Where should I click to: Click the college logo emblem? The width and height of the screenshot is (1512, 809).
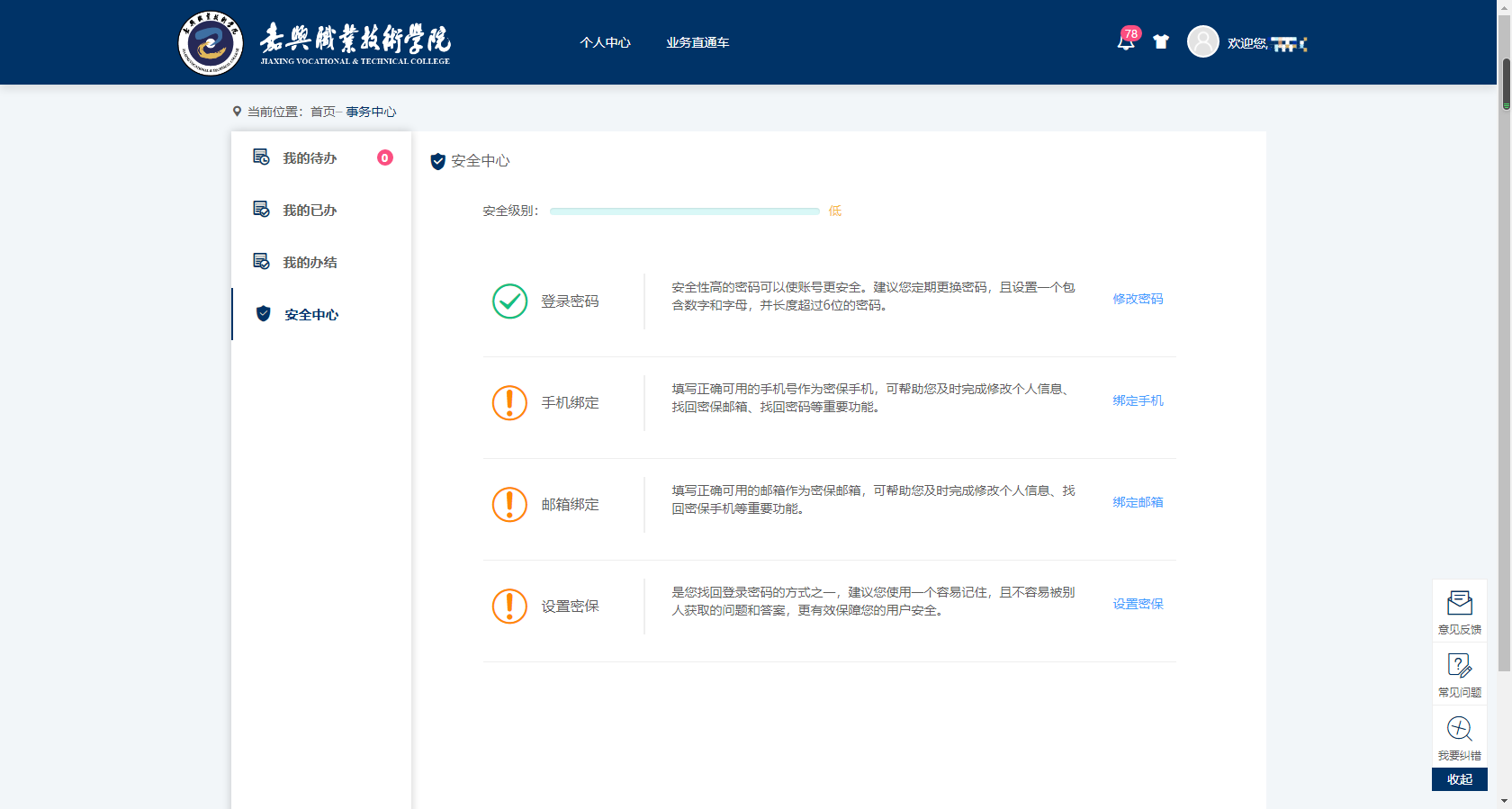pyautogui.click(x=211, y=43)
